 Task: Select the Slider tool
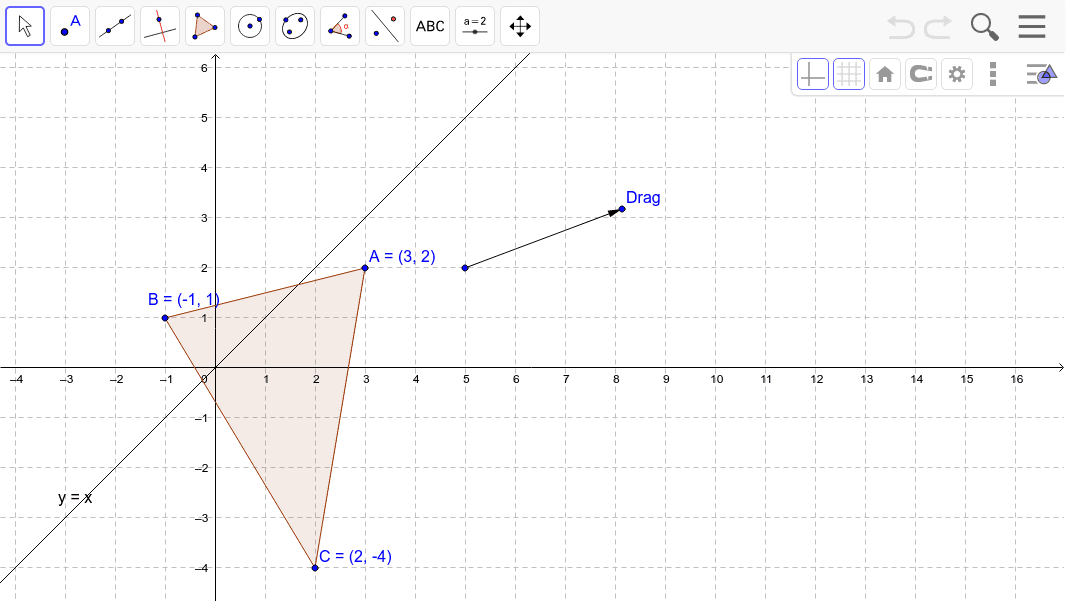pos(474,26)
